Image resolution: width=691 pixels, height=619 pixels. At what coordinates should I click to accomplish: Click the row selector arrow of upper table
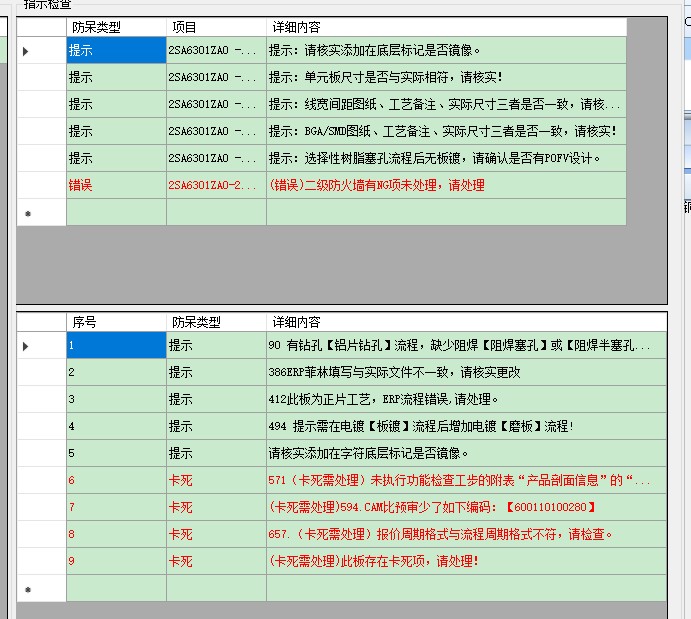[26, 51]
